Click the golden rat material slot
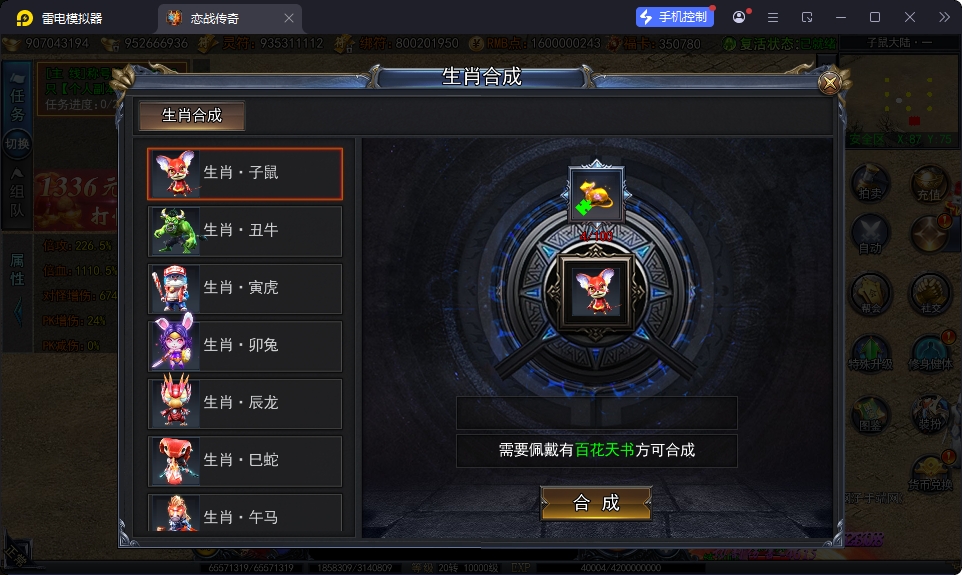This screenshot has height=575, width=962. click(596, 195)
